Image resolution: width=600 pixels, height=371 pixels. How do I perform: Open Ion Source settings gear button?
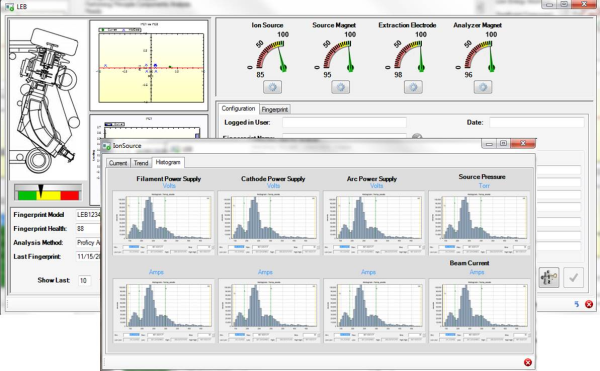(272, 87)
